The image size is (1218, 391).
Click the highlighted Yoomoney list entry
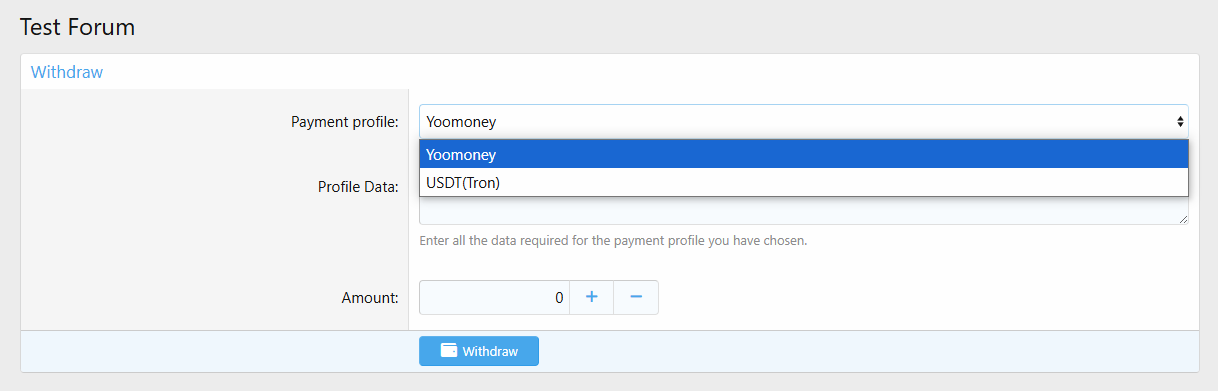[x=803, y=154]
